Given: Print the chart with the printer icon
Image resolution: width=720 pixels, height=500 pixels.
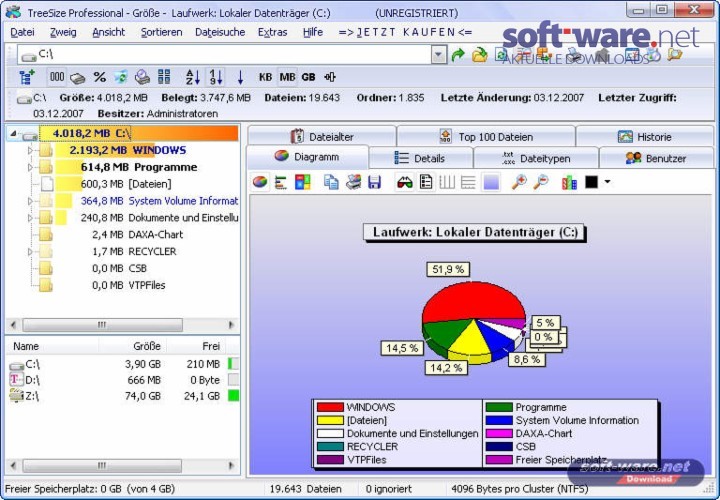Looking at the screenshot, I should coord(353,182).
